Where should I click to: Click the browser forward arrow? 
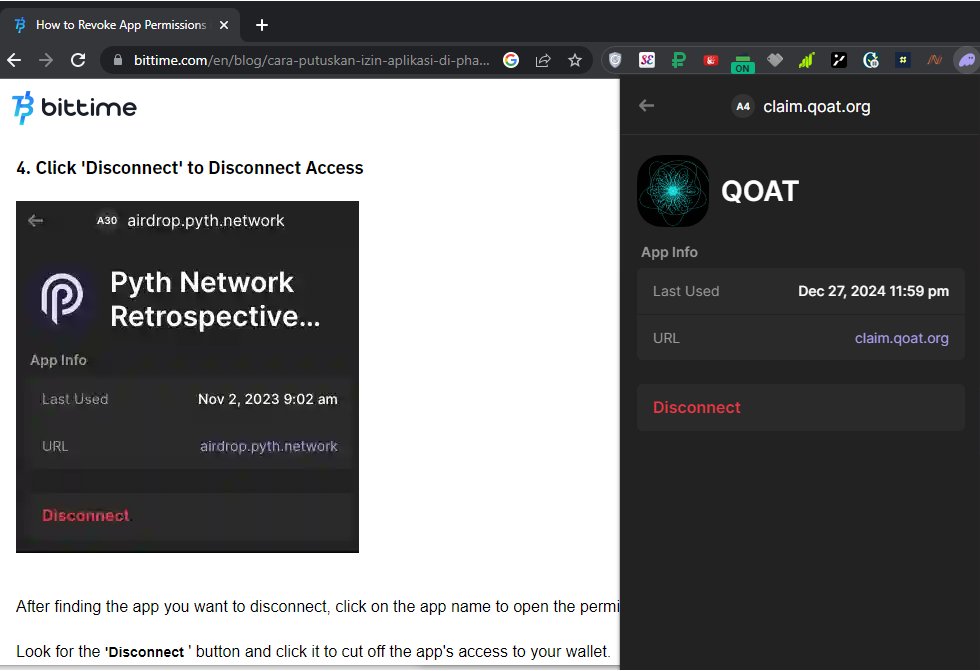(x=46, y=60)
